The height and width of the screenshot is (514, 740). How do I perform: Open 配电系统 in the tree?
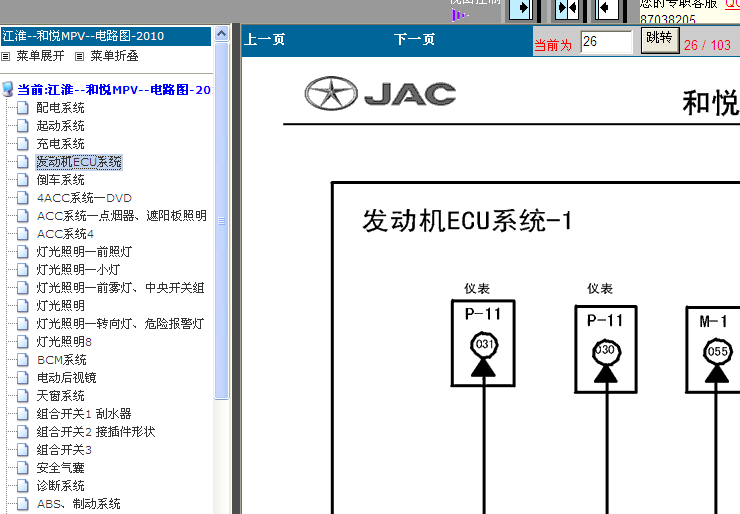[x=60, y=108]
